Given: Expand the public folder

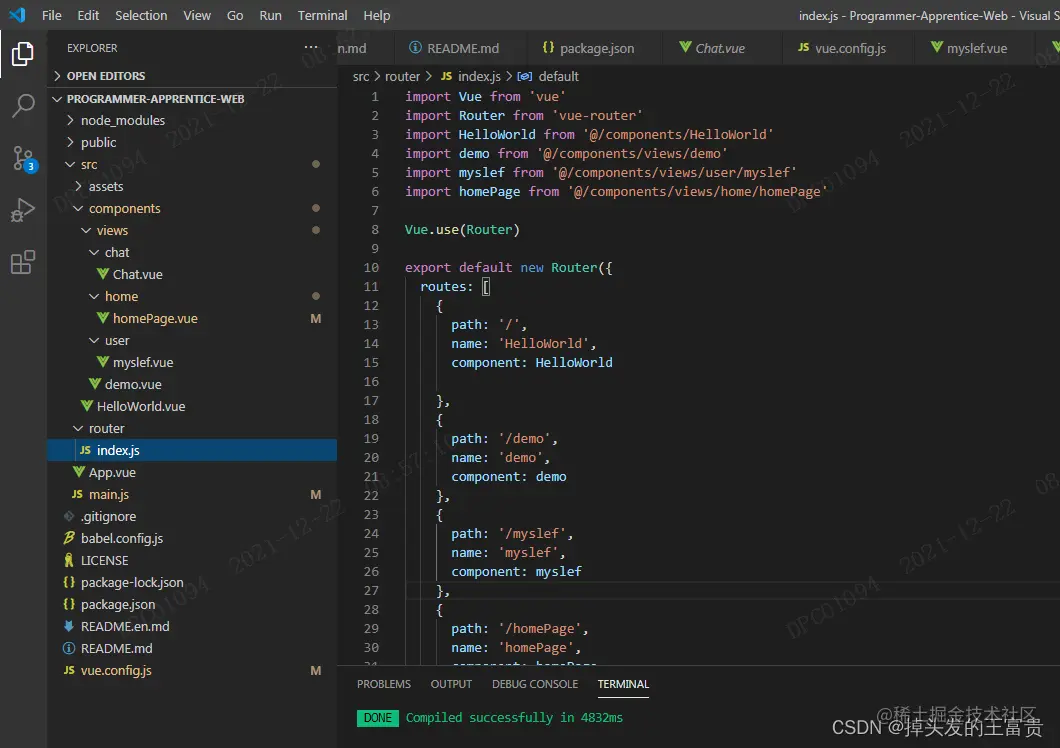Looking at the screenshot, I should pyautogui.click(x=70, y=142).
